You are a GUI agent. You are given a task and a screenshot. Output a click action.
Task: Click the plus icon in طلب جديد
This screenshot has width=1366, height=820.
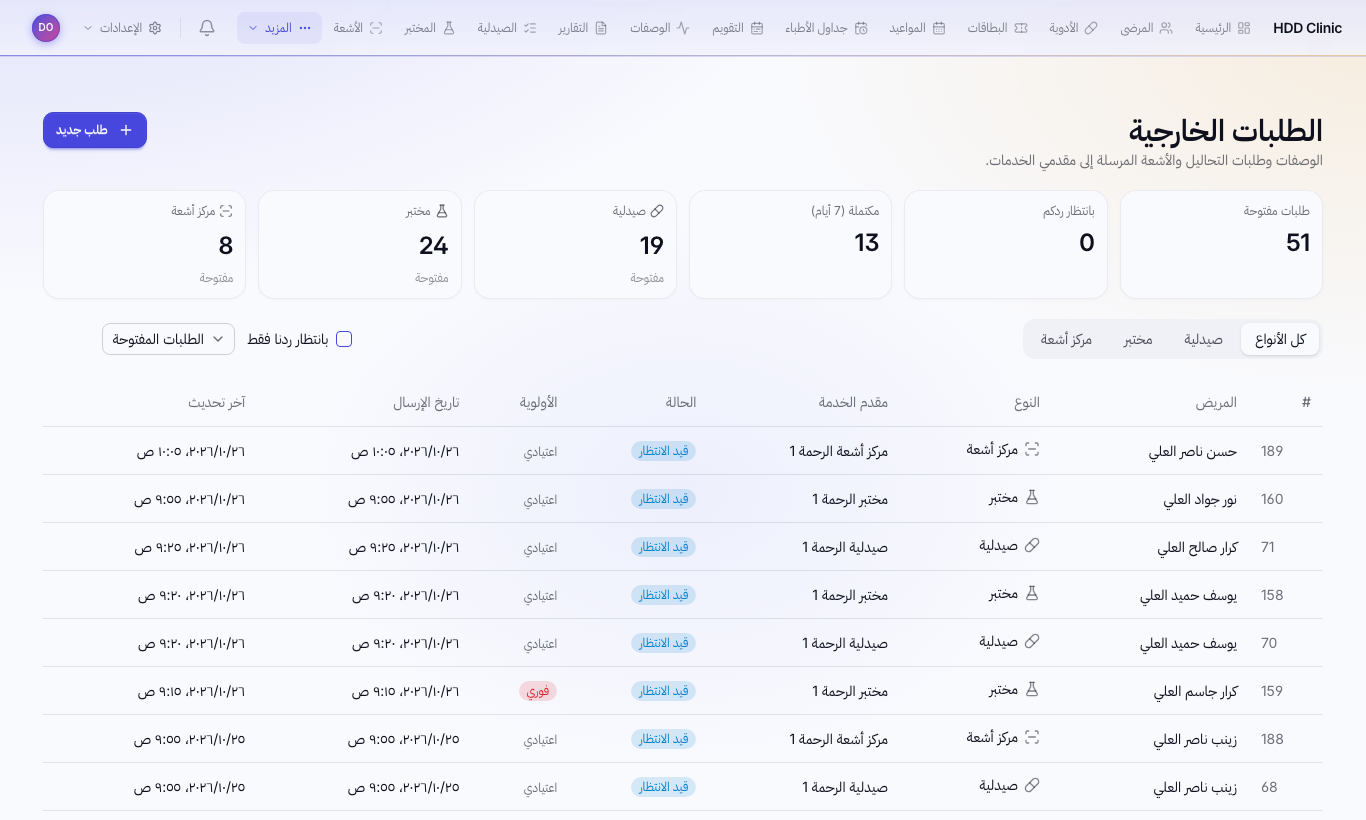[126, 130]
